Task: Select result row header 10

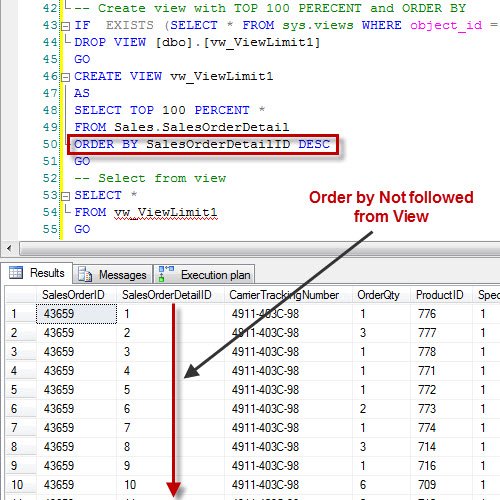Action: [x=20, y=485]
